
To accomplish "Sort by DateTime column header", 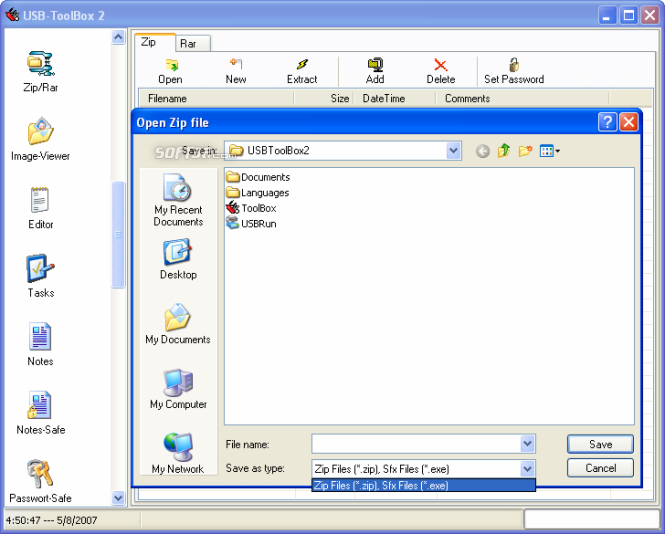I will [x=394, y=98].
